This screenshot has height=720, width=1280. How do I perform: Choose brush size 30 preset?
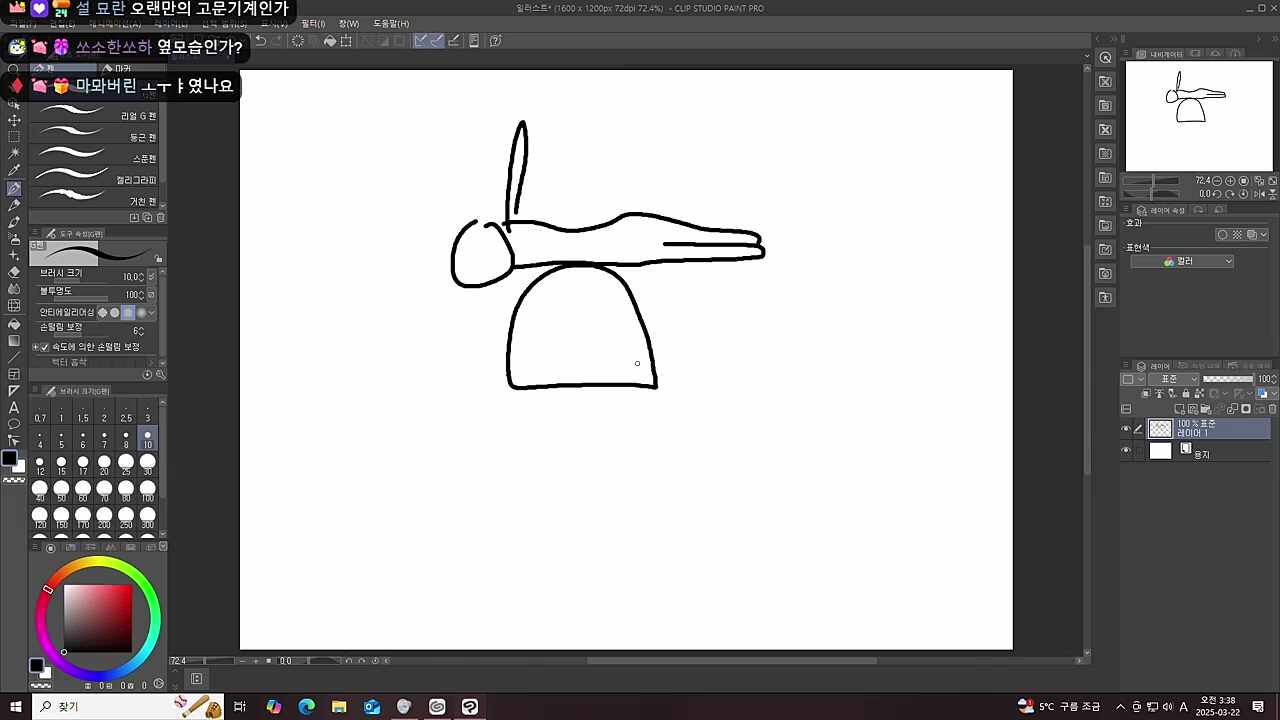click(147, 465)
